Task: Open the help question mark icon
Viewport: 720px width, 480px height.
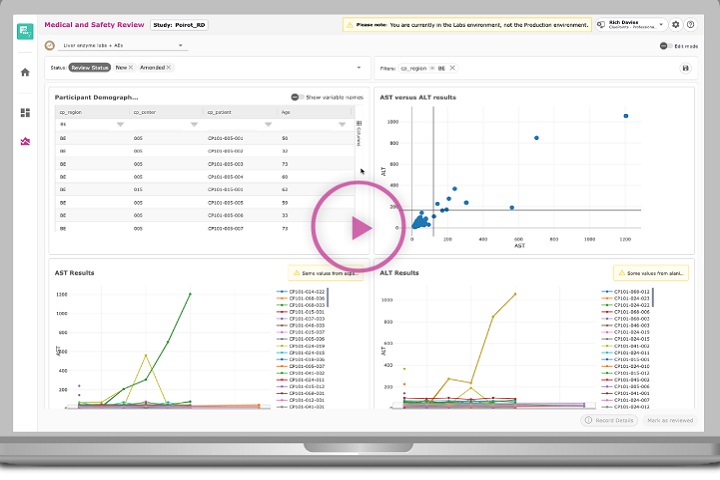Action: (690, 24)
